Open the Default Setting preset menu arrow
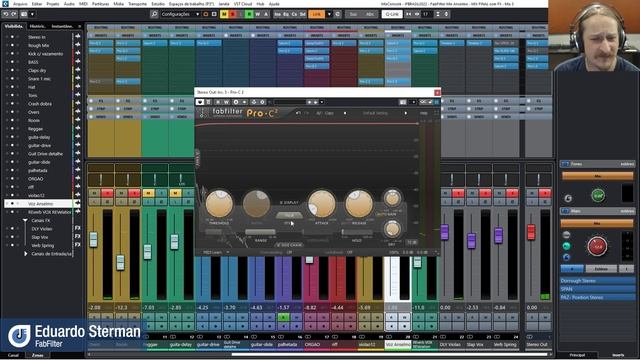 pos(405,113)
